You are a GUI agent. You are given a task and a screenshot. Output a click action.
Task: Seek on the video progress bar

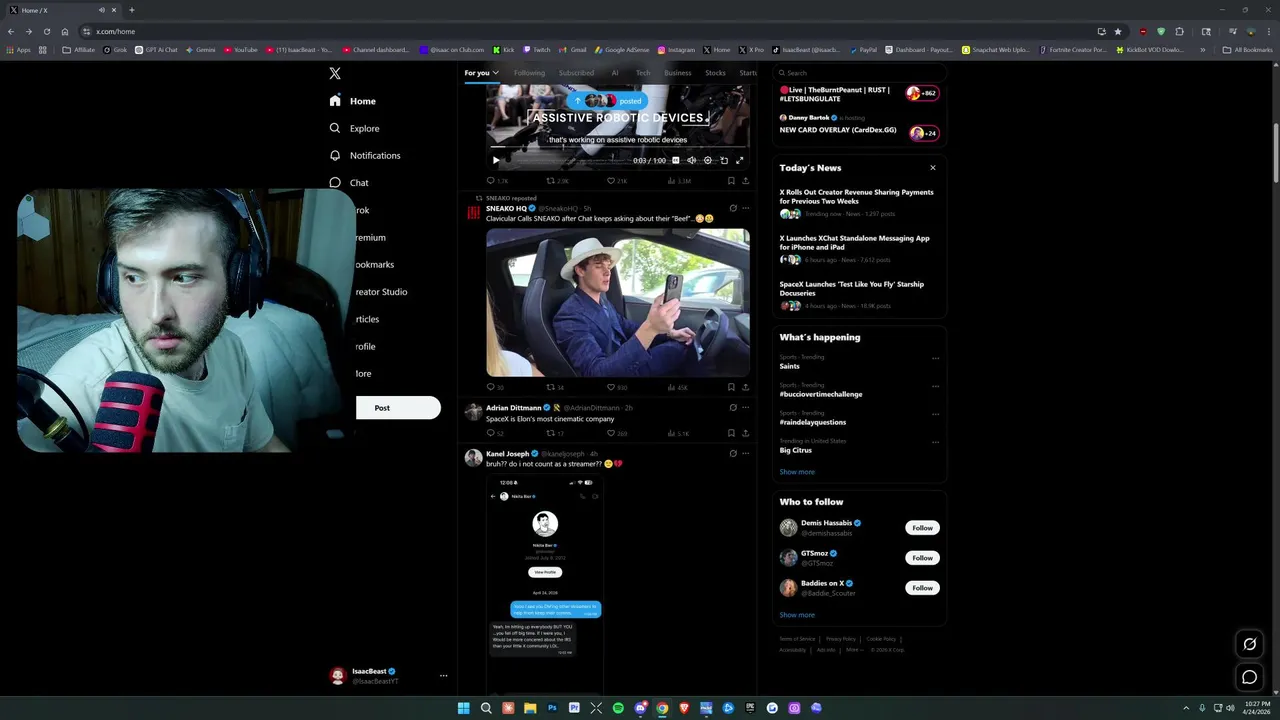click(618, 147)
